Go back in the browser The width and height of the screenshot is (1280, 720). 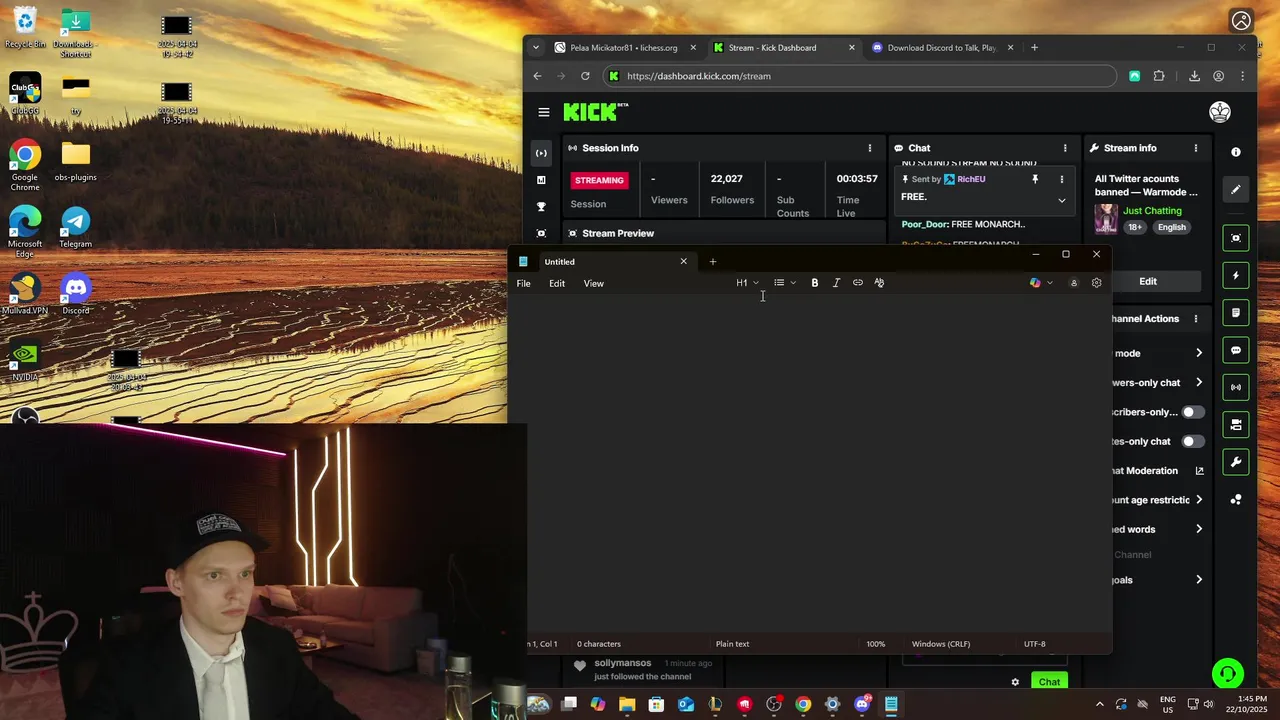537,76
